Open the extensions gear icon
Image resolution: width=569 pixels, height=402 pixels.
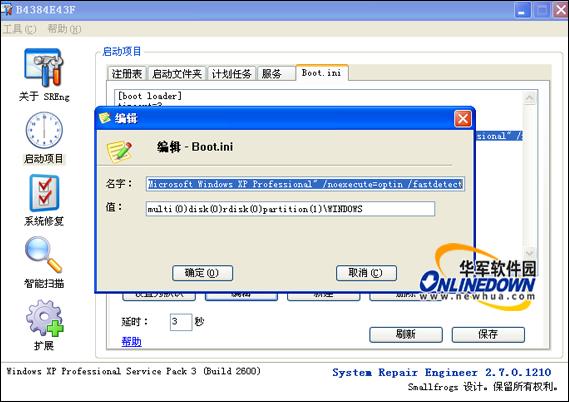44,318
